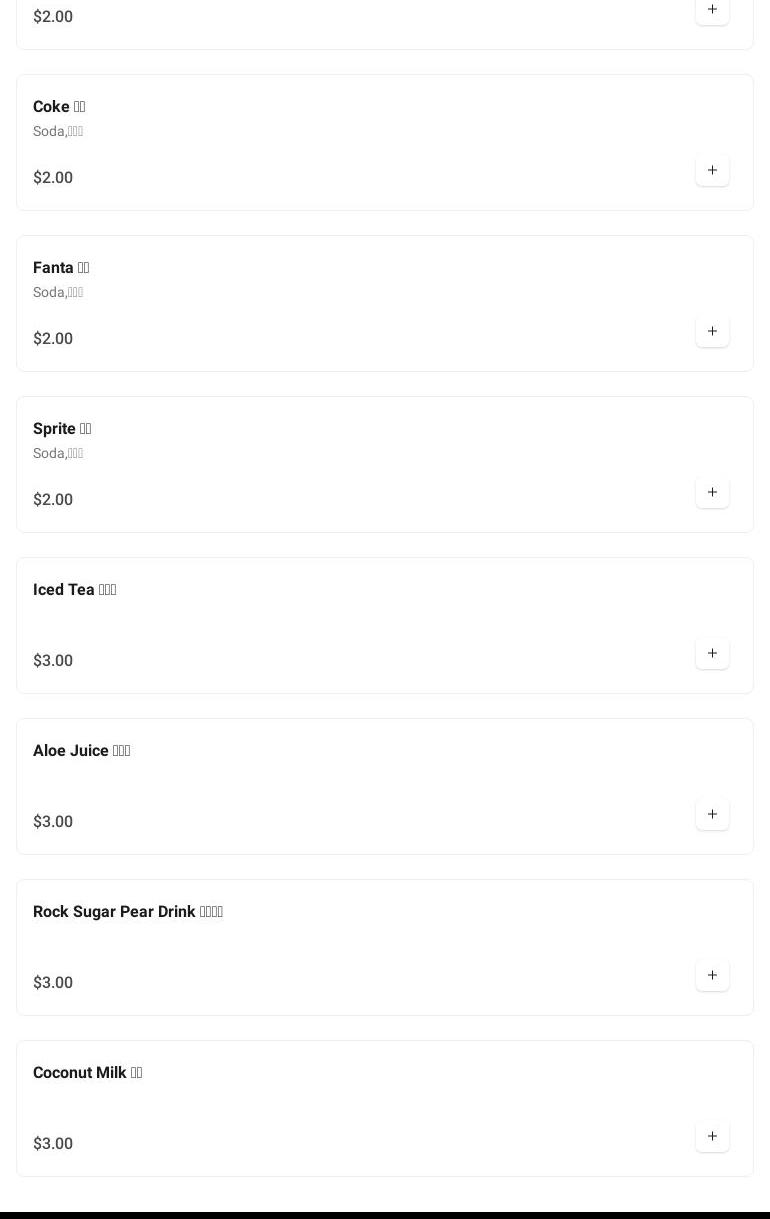This screenshot has width=770, height=1219.
Task: Click the plus icon for Coconut Milk
Action: [x=712, y=1137]
